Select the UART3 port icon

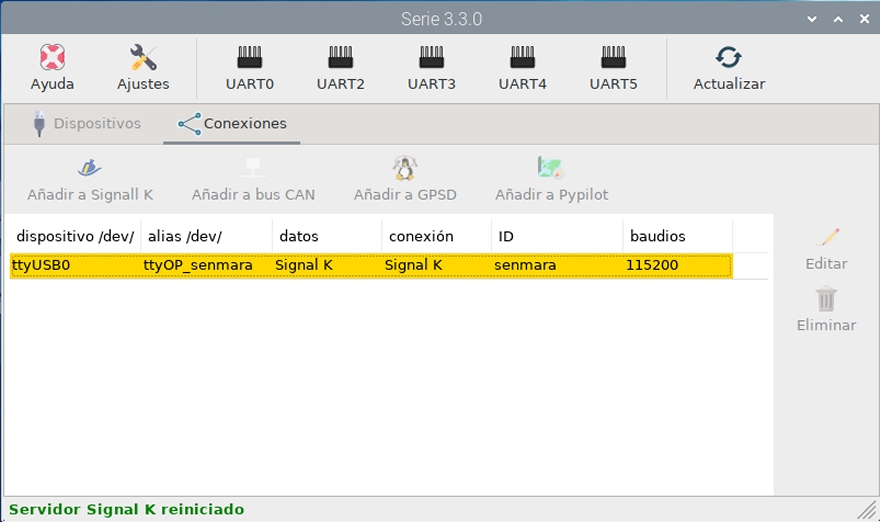[431, 56]
